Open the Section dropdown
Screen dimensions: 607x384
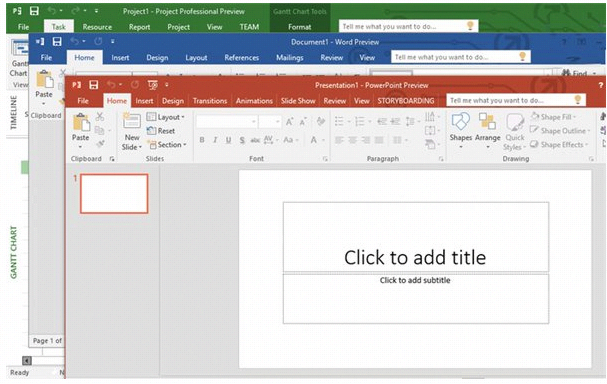click(167, 145)
